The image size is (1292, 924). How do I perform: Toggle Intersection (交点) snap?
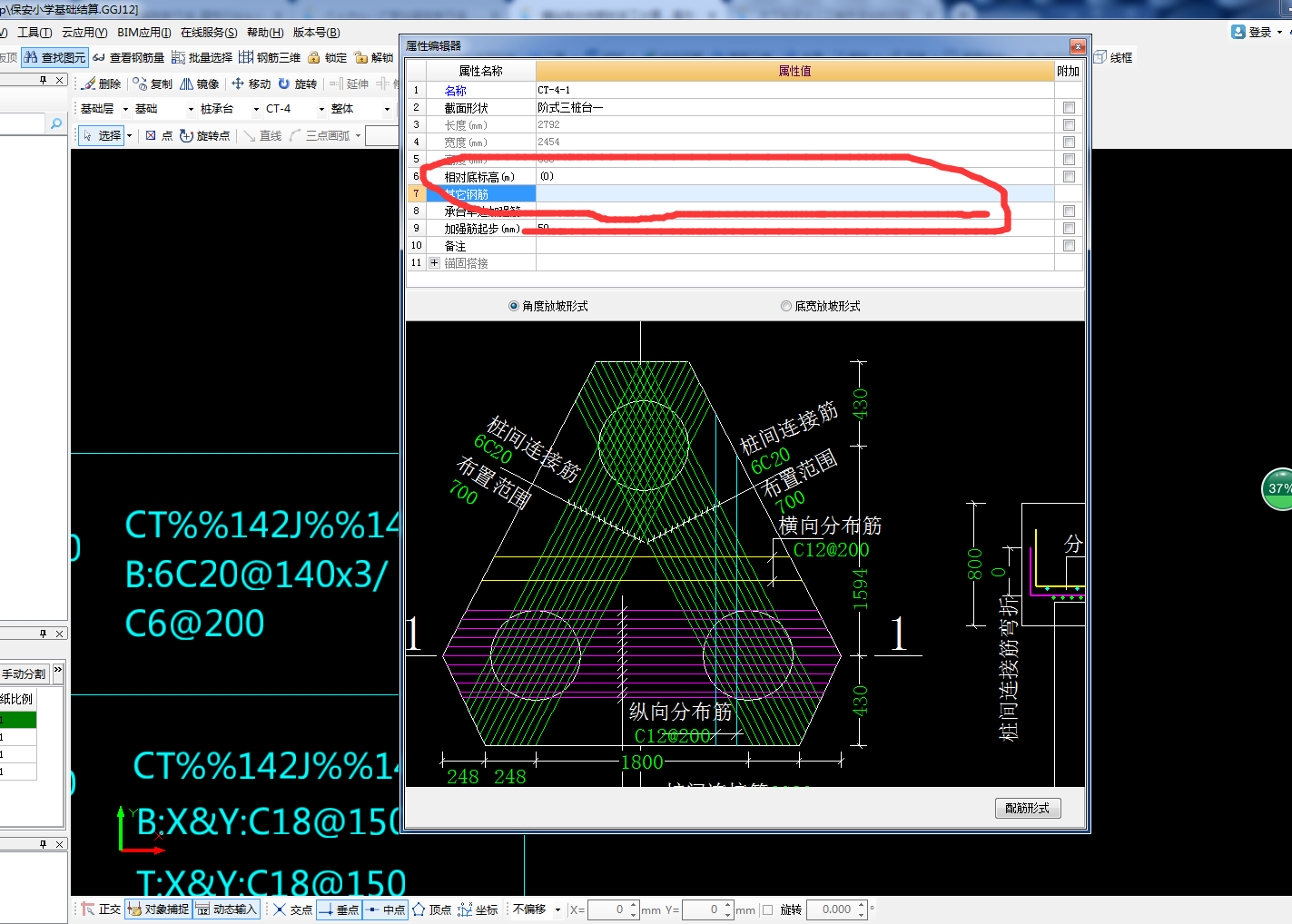click(x=292, y=909)
